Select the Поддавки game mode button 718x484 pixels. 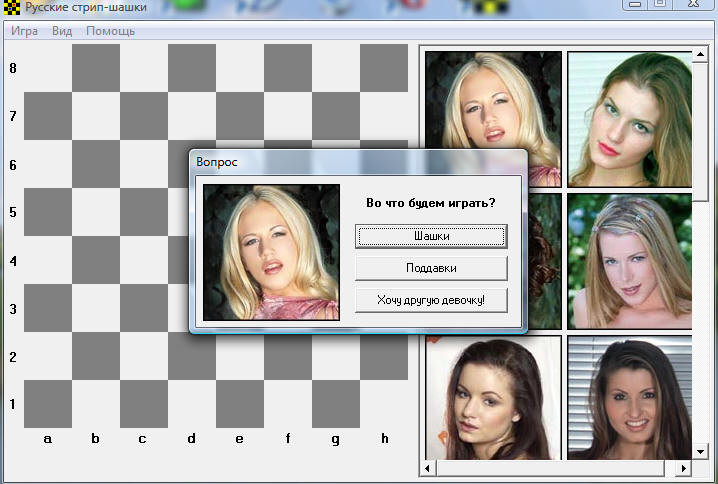click(431, 268)
